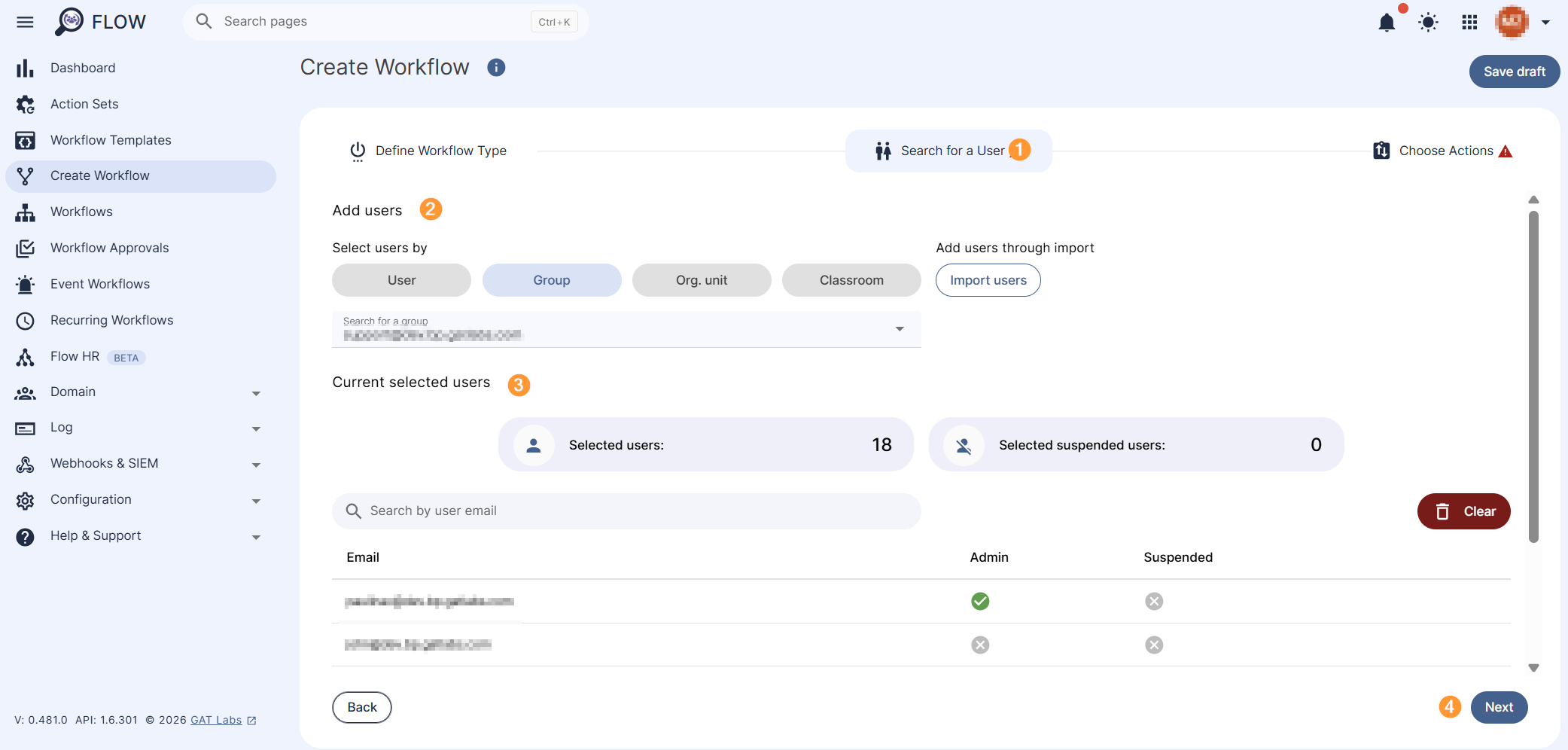Click the scrollbar down arrow
1568x750 pixels.
click(x=1533, y=668)
